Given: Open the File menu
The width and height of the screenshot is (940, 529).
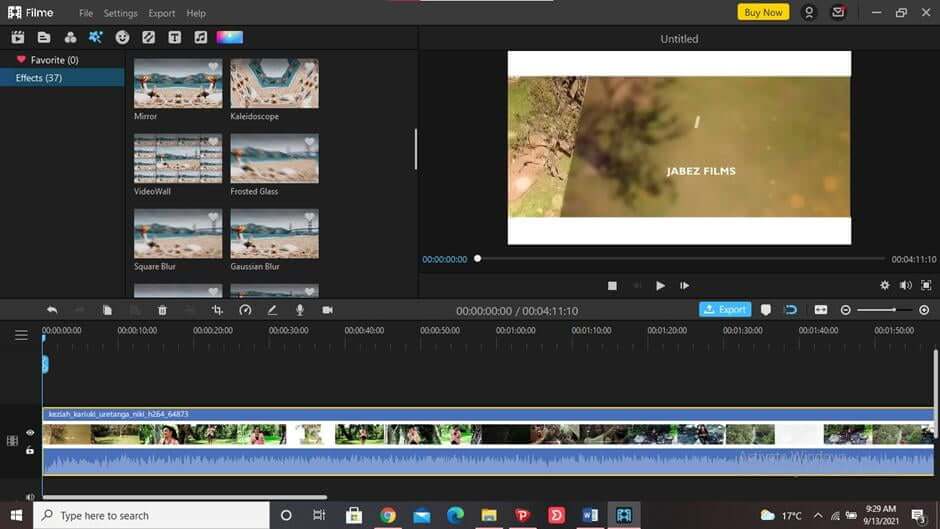Looking at the screenshot, I should [x=86, y=13].
